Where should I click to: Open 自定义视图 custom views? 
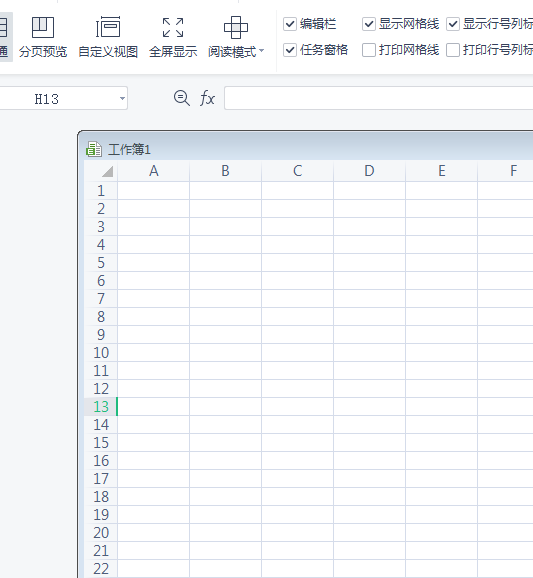coord(108,37)
